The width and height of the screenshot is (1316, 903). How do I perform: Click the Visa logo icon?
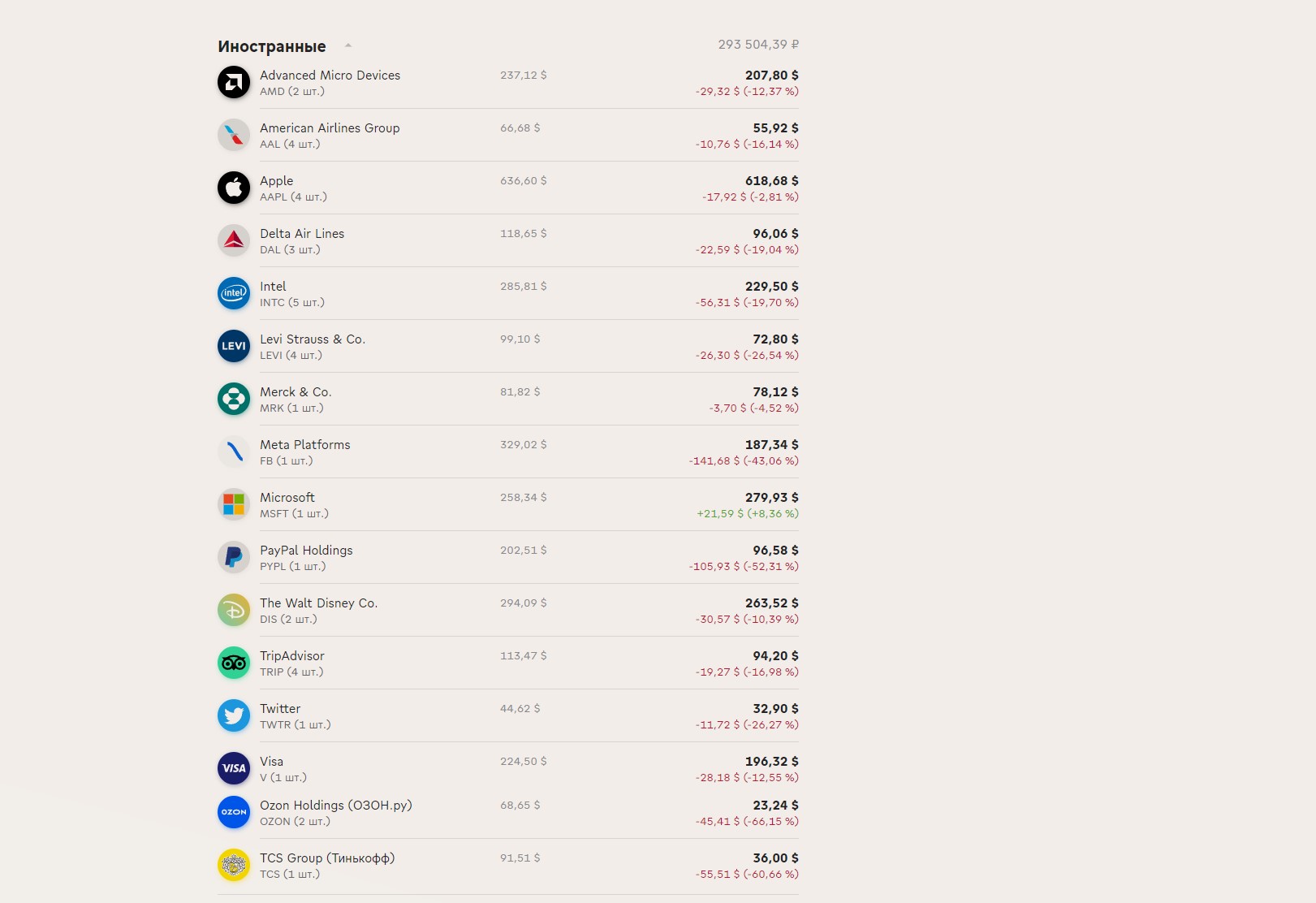pos(234,768)
